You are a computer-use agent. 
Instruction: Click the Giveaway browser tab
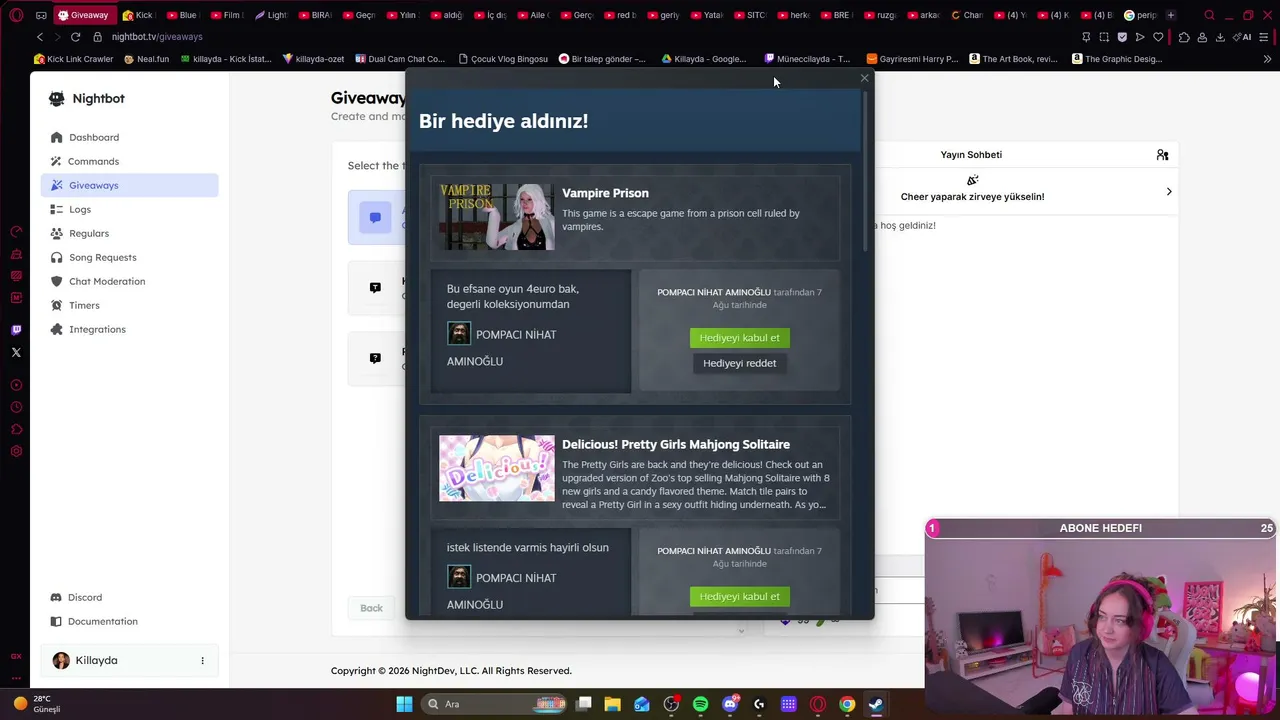tap(83, 15)
